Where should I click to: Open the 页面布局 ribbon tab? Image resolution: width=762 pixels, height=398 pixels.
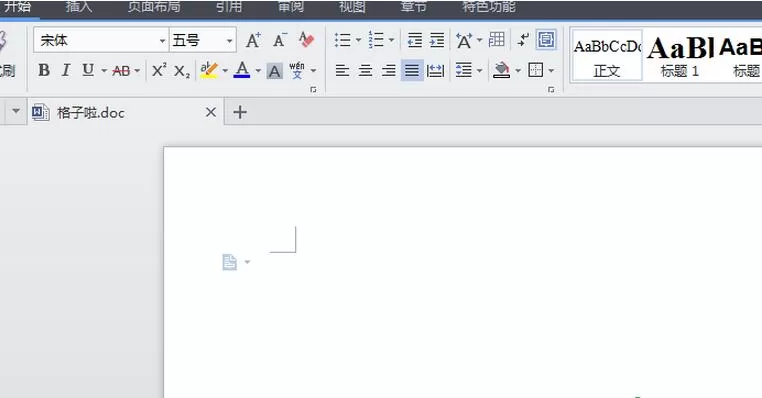coord(154,7)
